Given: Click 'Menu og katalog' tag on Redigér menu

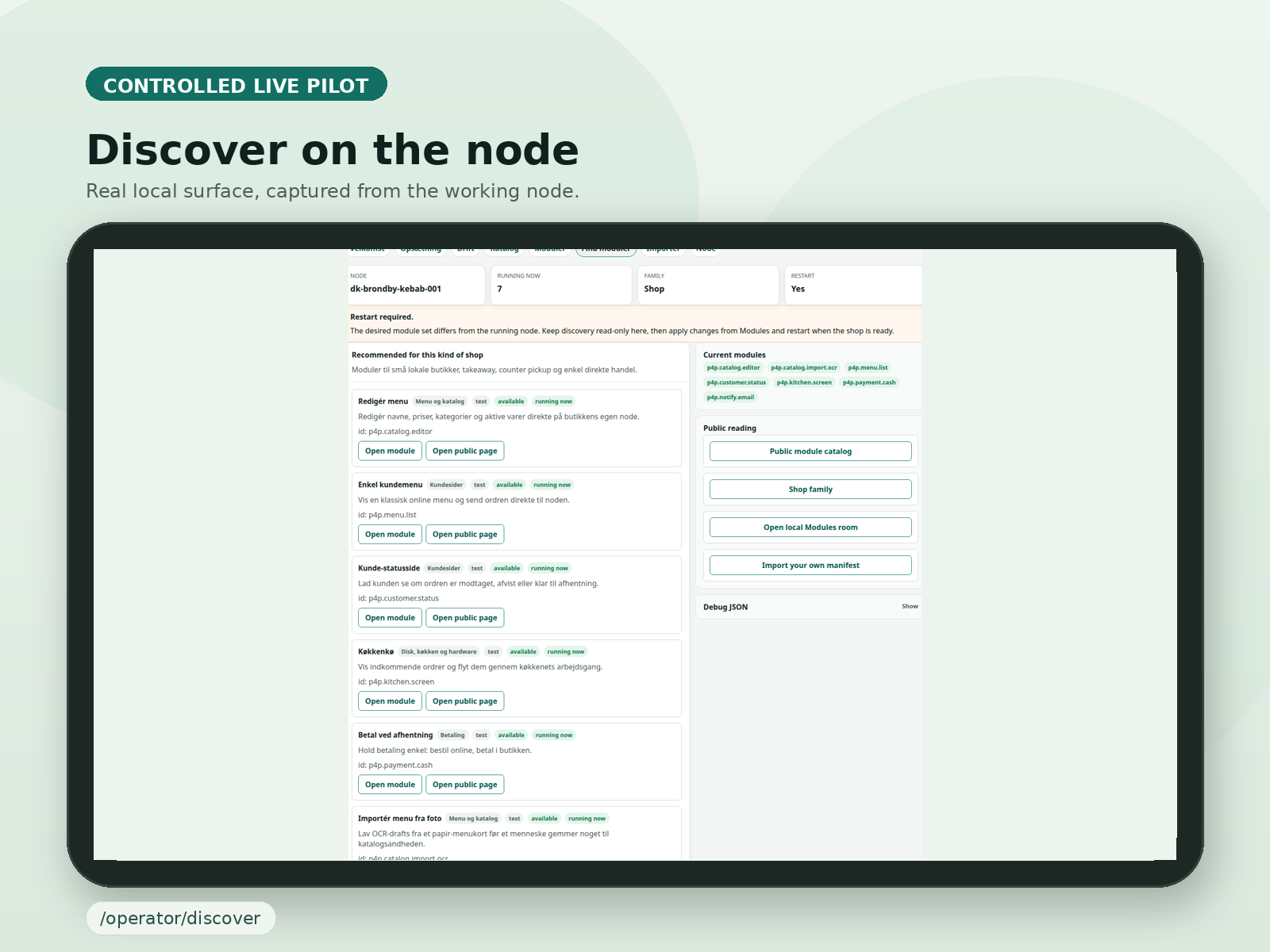Looking at the screenshot, I should coord(441,401).
